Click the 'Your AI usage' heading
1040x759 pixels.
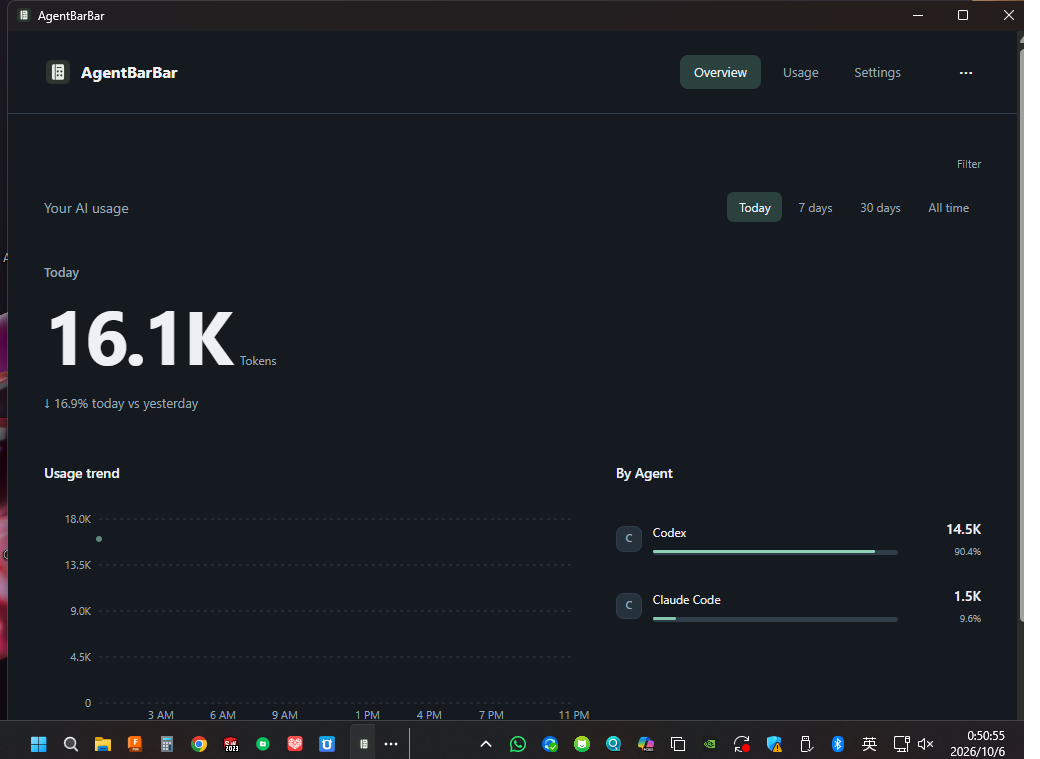(x=86, y=208)
